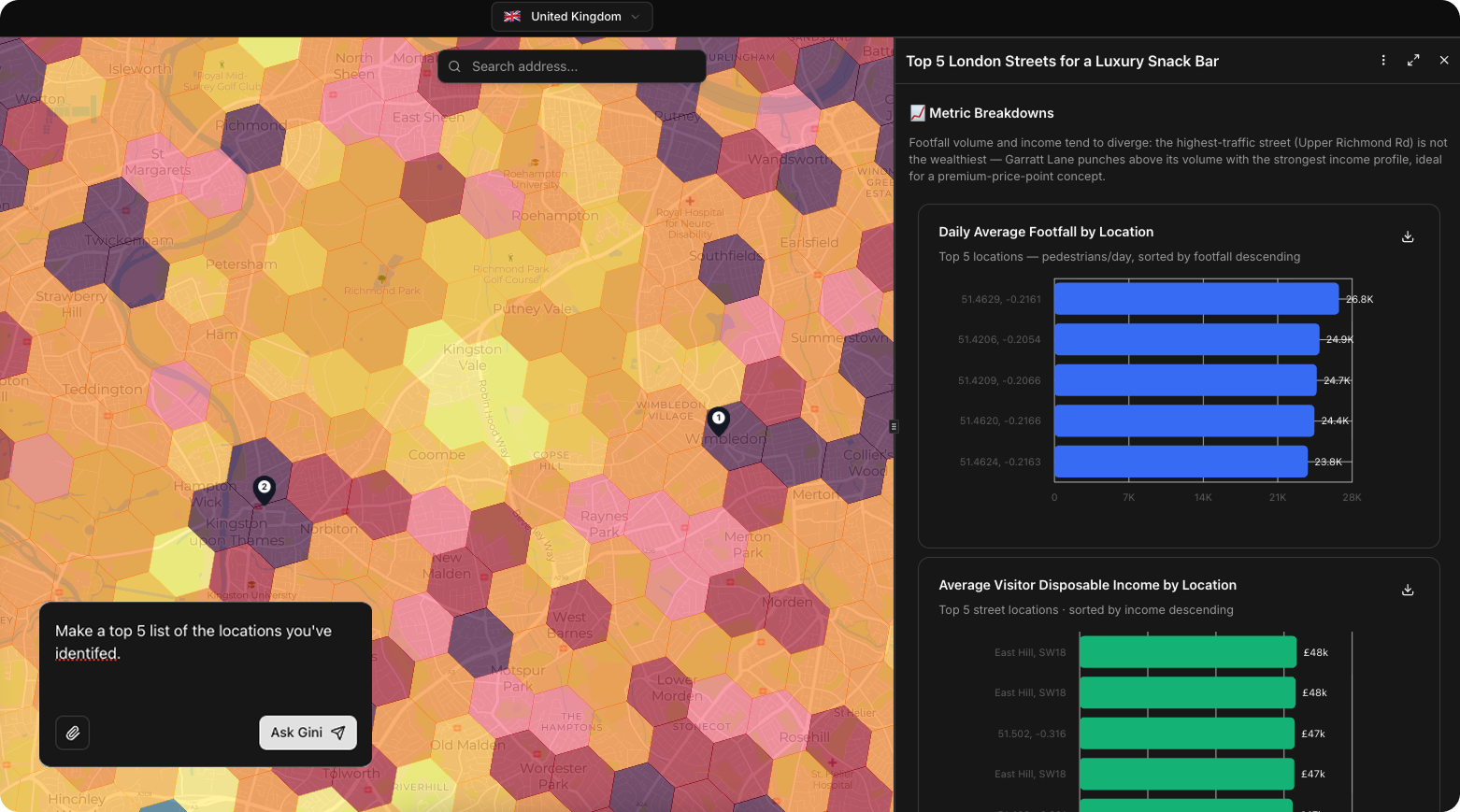Click the Ask Gini button
This screenshot has width=1460, height=812.
pyautogui.click(x=308, y=733)
